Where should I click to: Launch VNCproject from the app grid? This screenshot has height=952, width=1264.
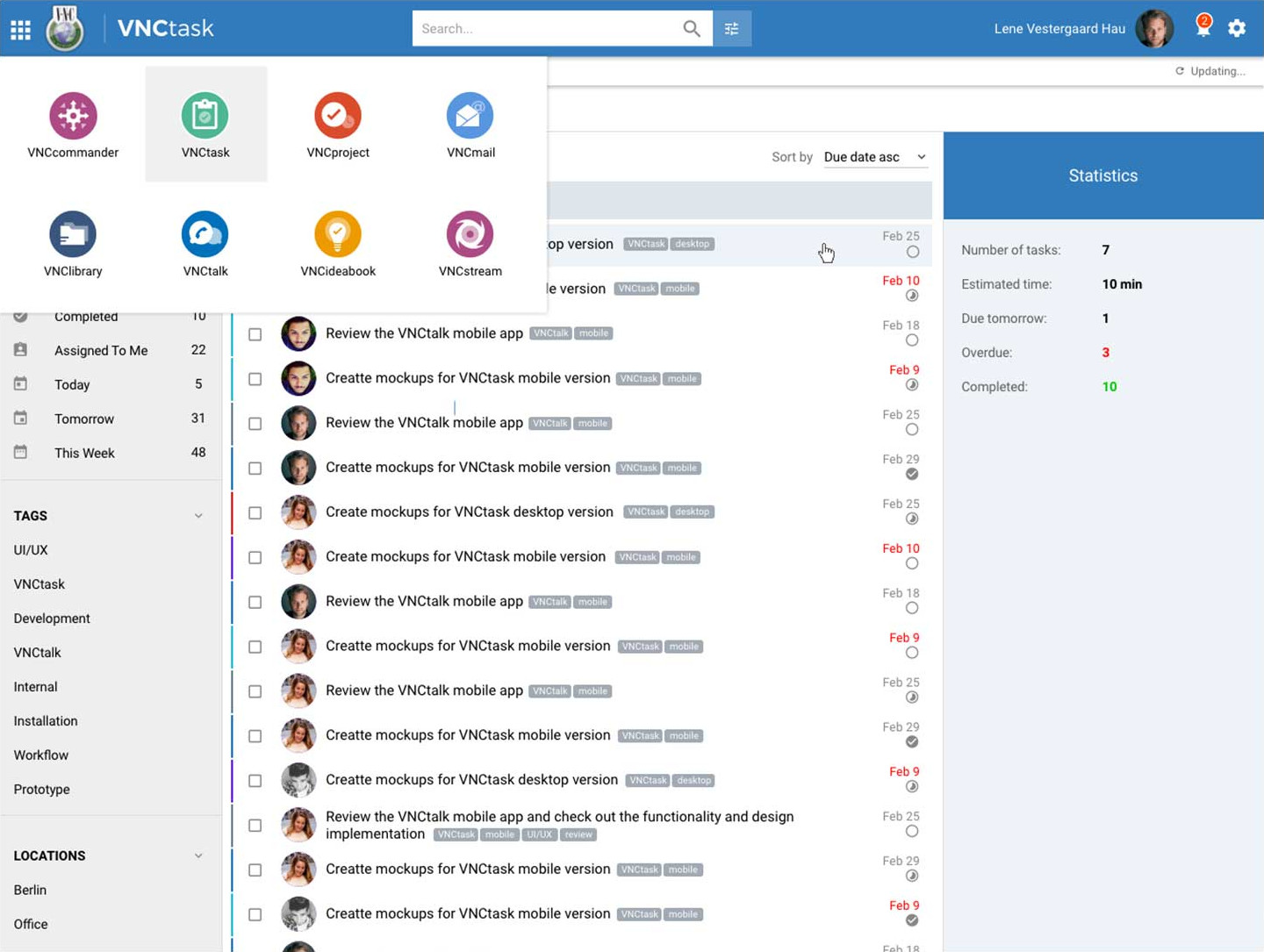click(x=338, y=116)
